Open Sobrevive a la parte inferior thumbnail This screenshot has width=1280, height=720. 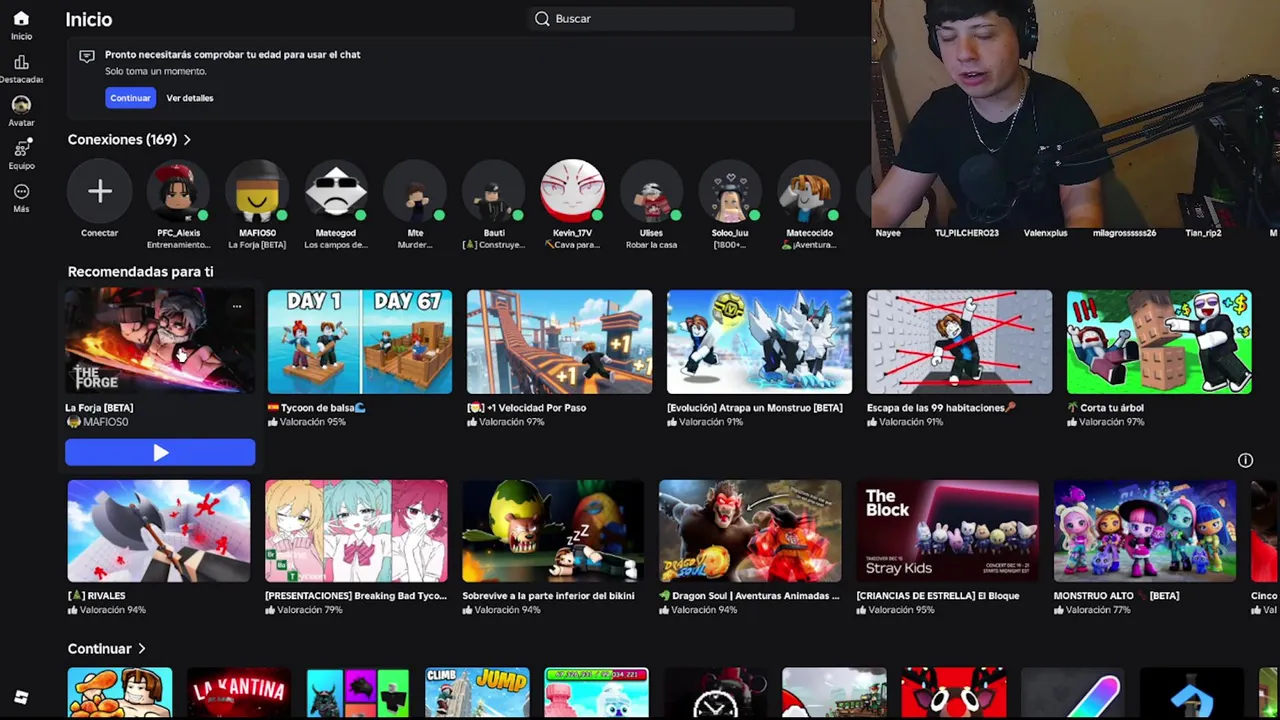coord(553,531)
